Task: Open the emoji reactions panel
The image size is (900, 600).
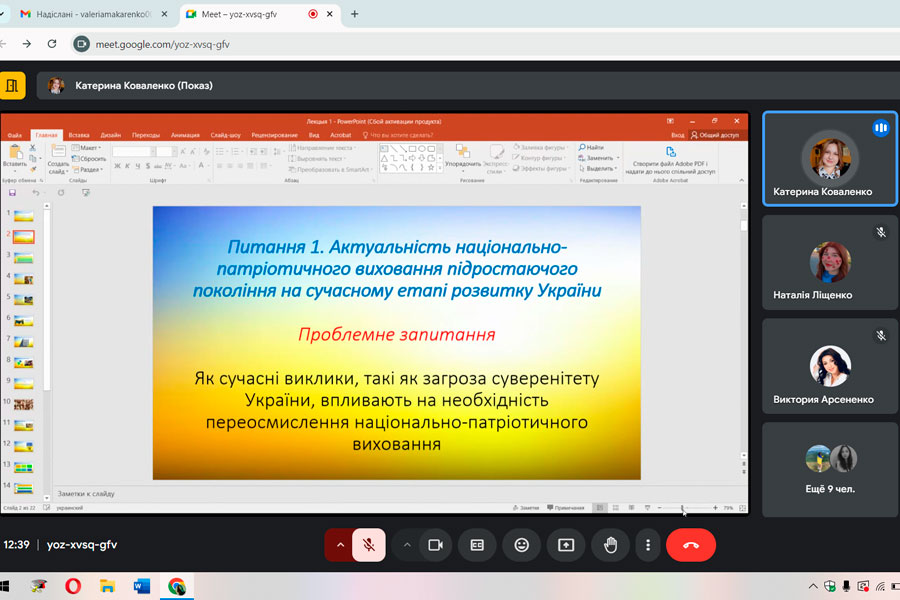Action: tap(522, 545)
